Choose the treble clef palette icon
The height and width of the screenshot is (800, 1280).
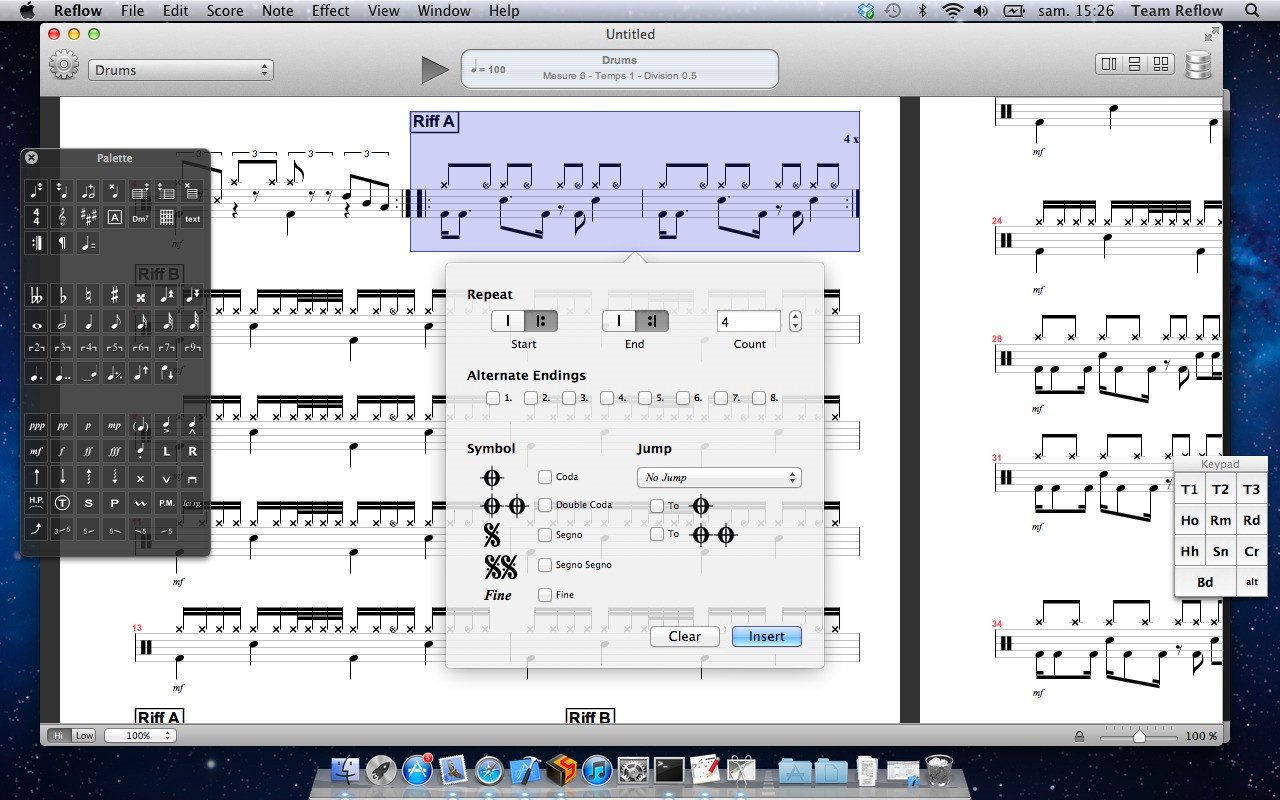tap(63, 218)
